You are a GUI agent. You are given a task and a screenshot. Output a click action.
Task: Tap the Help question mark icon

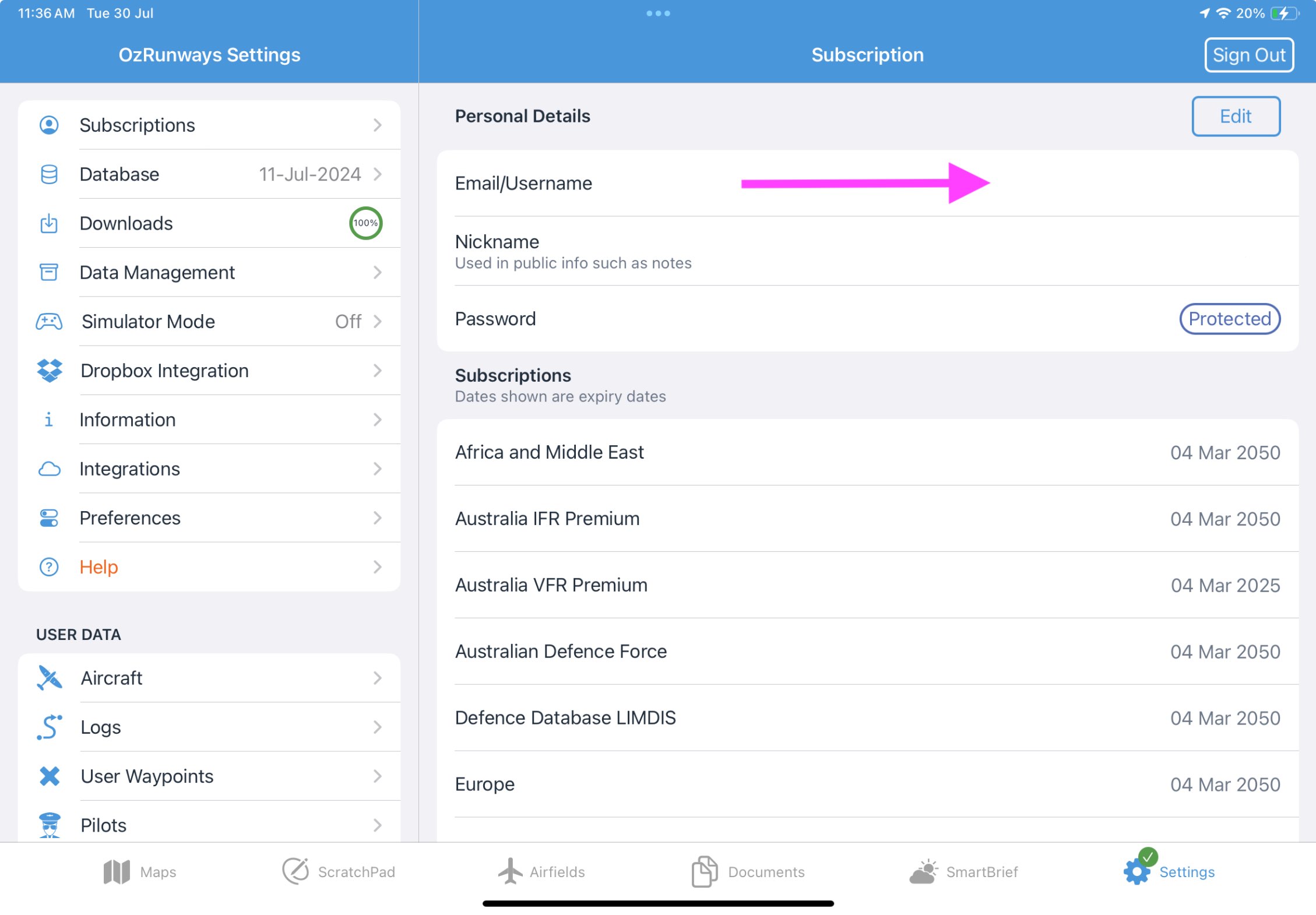50,567
